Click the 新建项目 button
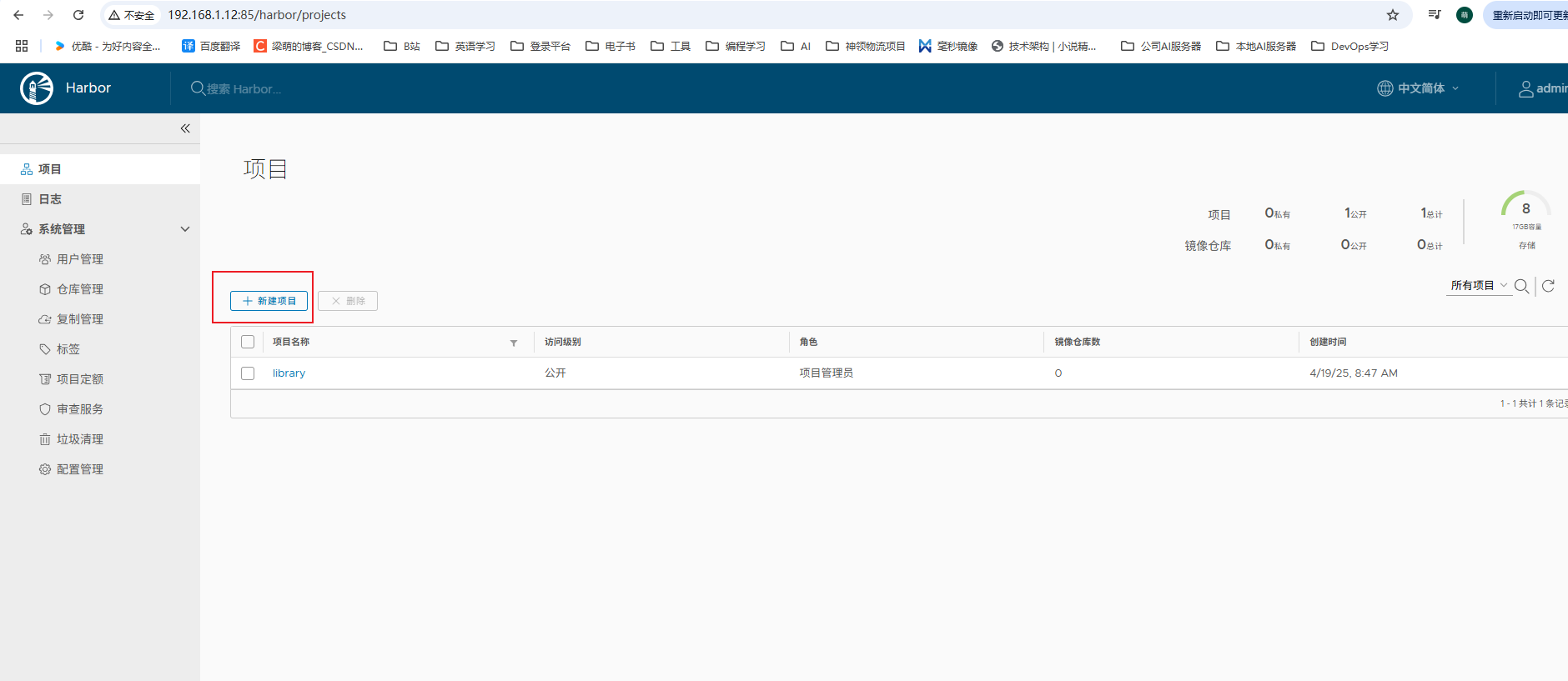 click(x=269, y=301)
